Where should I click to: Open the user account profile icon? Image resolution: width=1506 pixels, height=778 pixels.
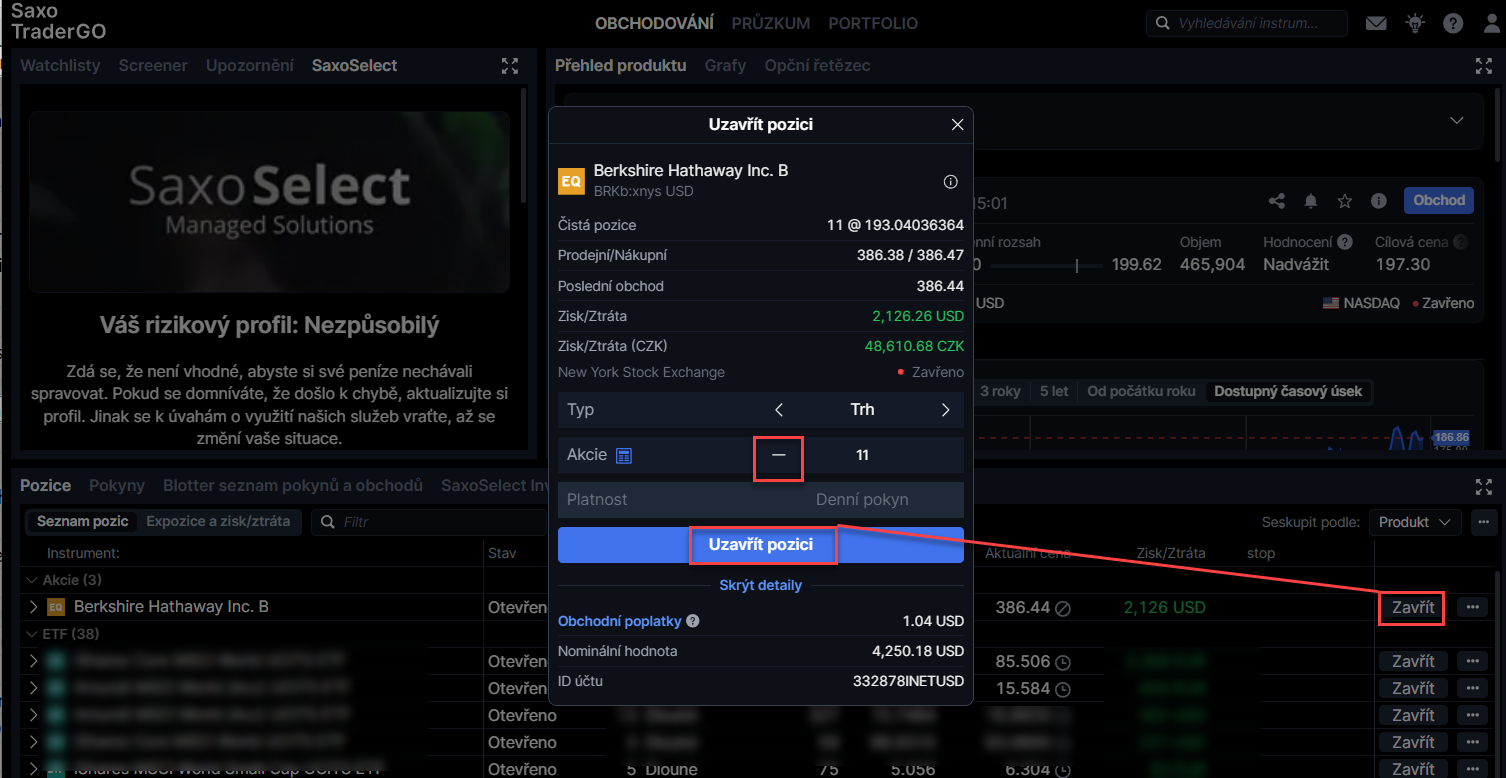point(1492,23)
